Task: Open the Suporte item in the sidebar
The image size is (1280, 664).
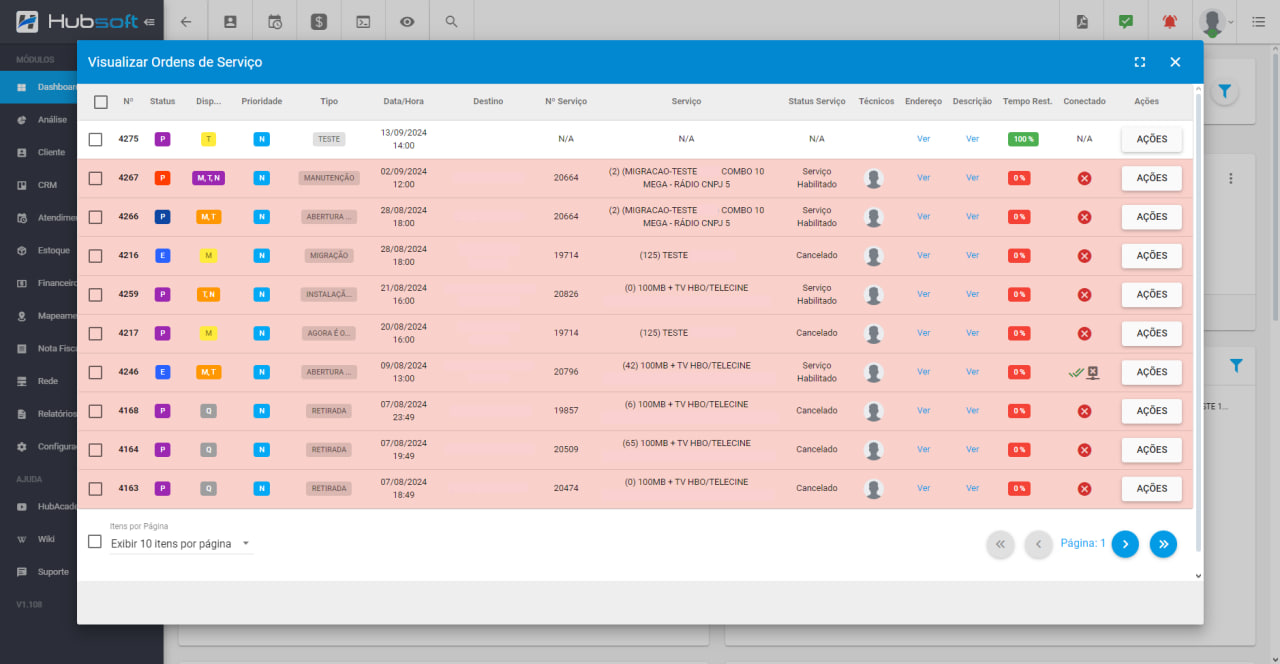Action: 40,572
